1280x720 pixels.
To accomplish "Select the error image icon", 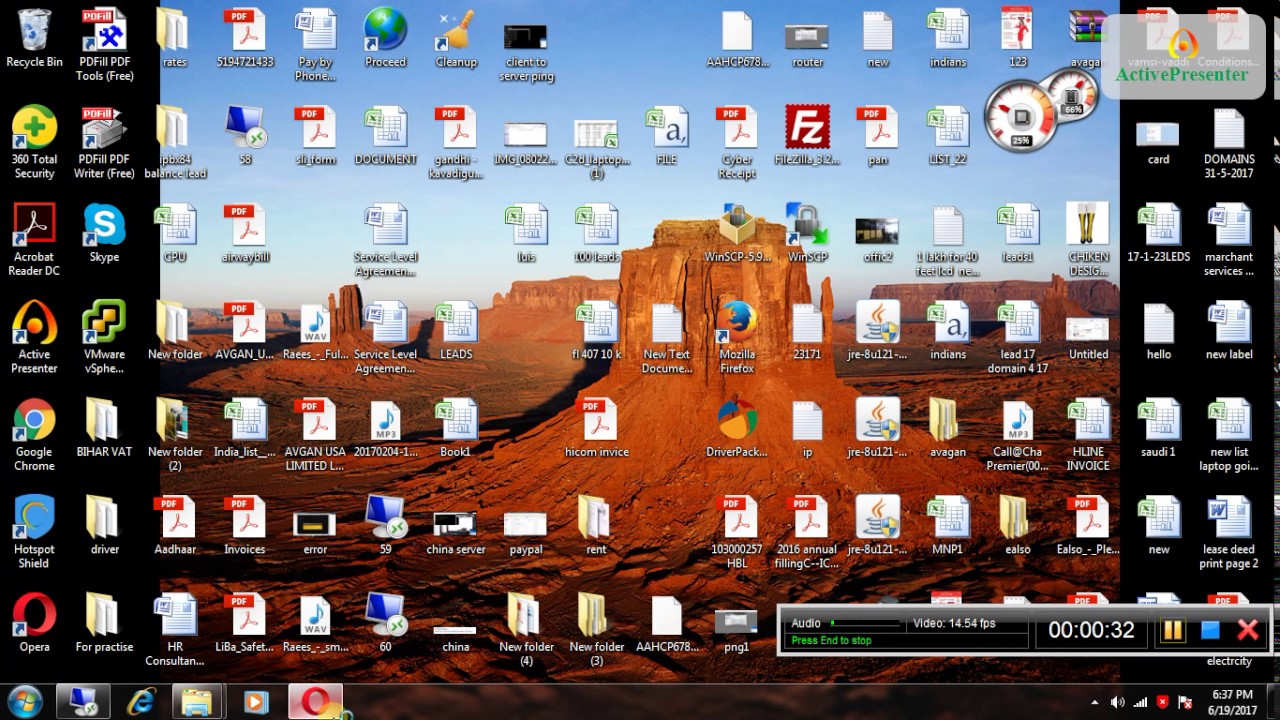I will (316, 533).
